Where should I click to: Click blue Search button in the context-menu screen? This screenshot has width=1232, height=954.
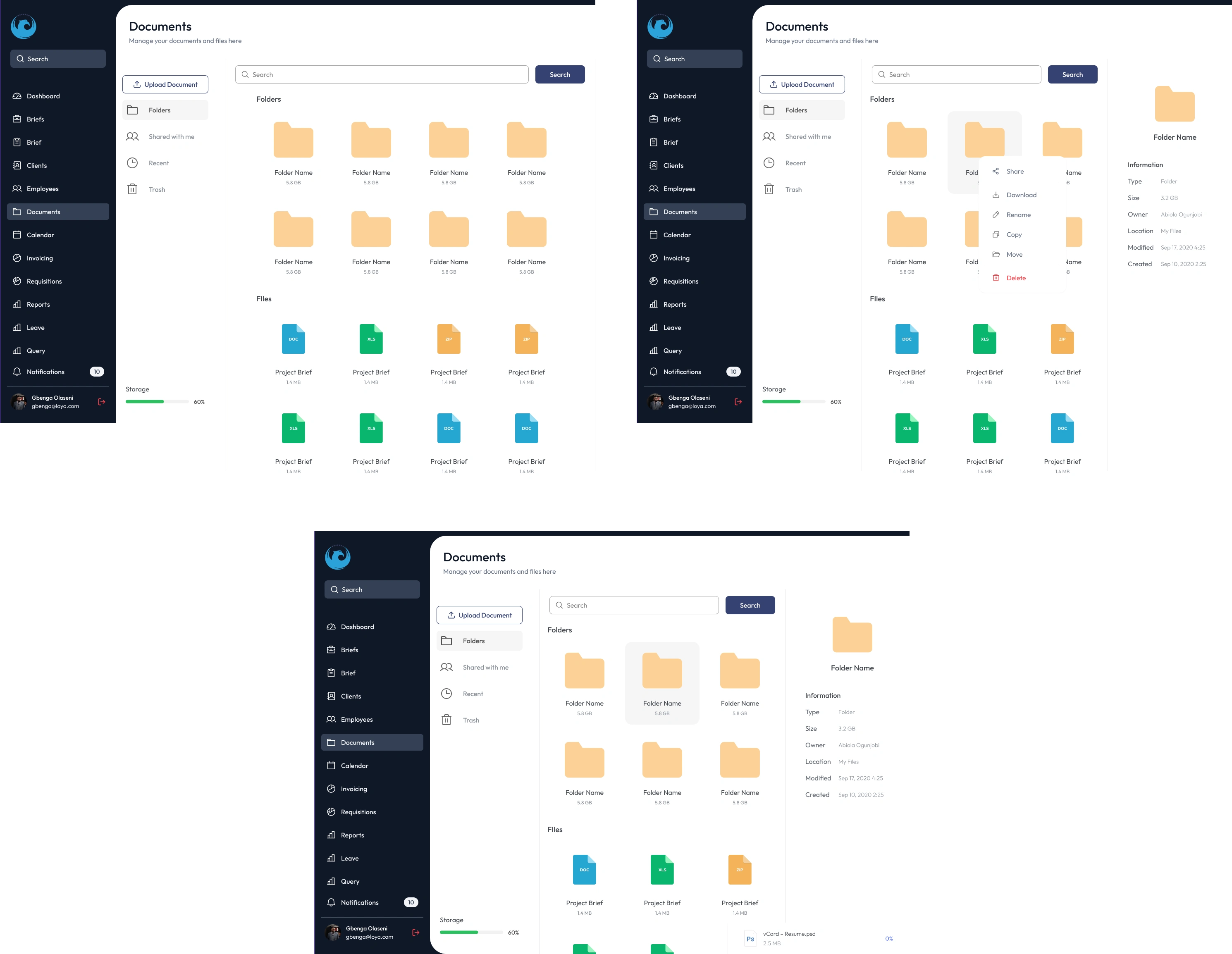tap(1072, 74)
